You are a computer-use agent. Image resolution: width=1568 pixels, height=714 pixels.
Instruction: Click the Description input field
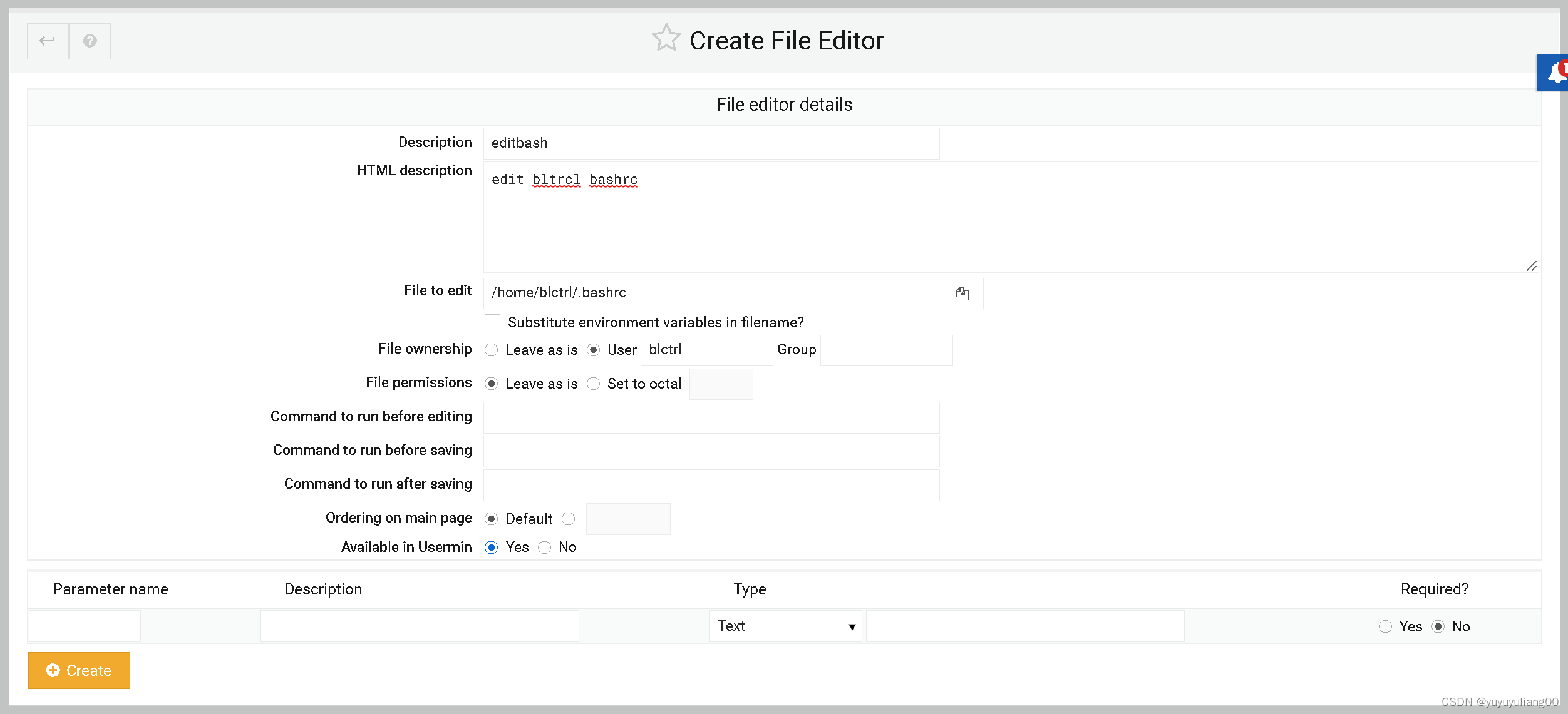(x=711, y=143)
